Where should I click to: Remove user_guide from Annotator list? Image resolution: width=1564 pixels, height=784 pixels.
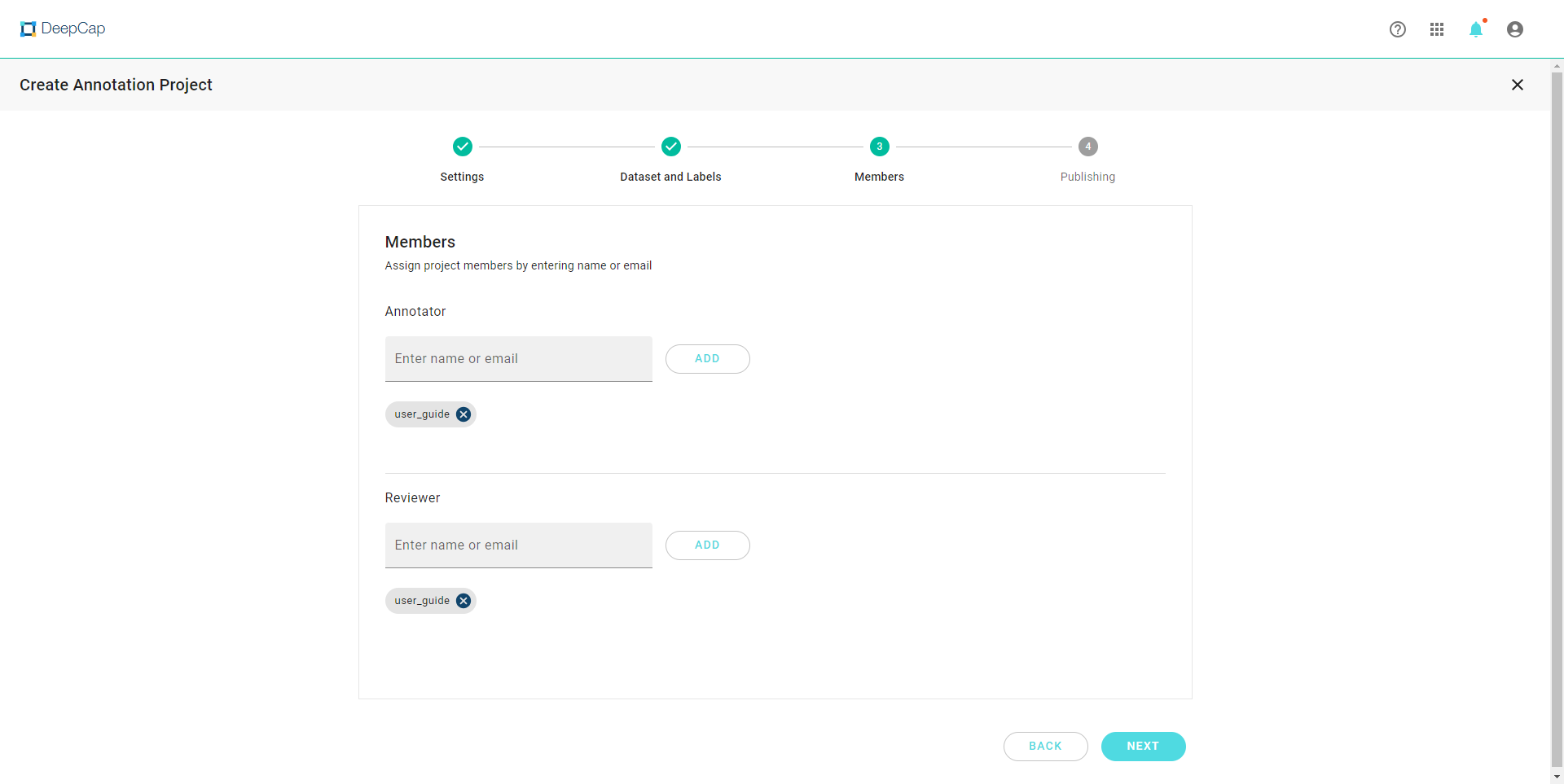click(463, 414)
